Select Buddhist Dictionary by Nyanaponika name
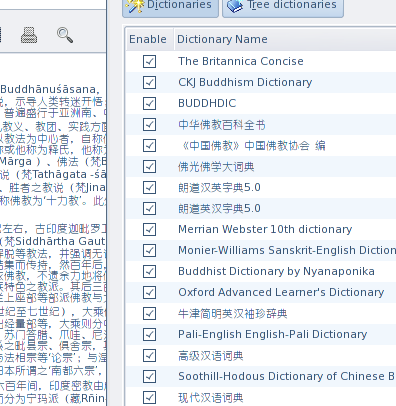This screenshot has width=396, height=406. coord(276,272)
